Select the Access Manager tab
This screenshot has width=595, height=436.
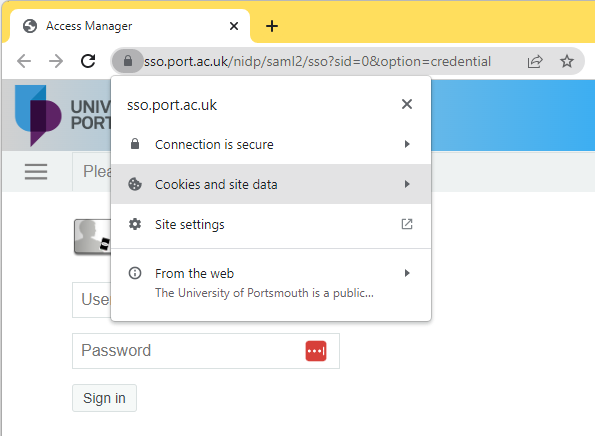coord(130,26)
